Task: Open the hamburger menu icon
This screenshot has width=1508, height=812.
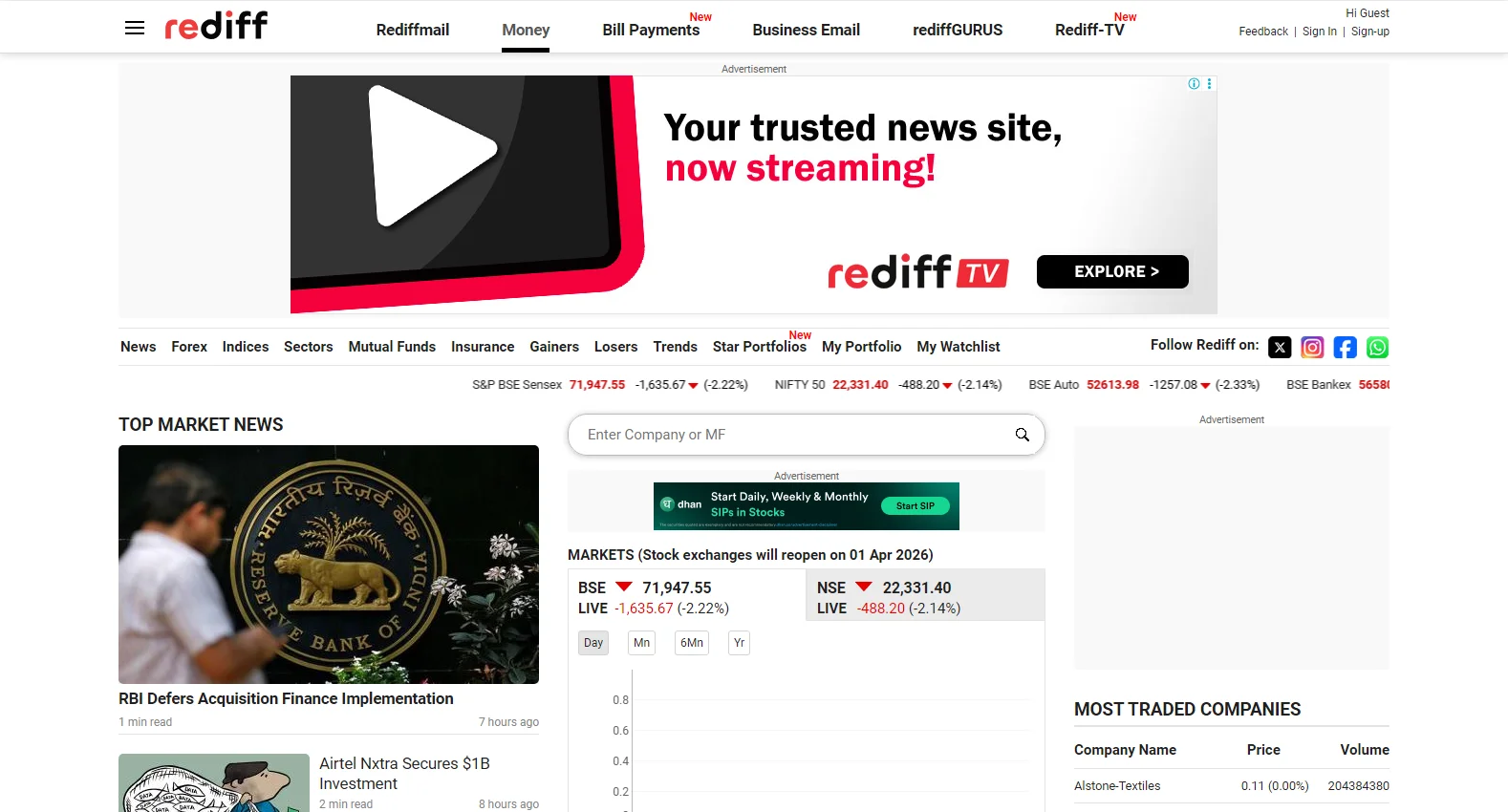Action: tap(135, 28)
